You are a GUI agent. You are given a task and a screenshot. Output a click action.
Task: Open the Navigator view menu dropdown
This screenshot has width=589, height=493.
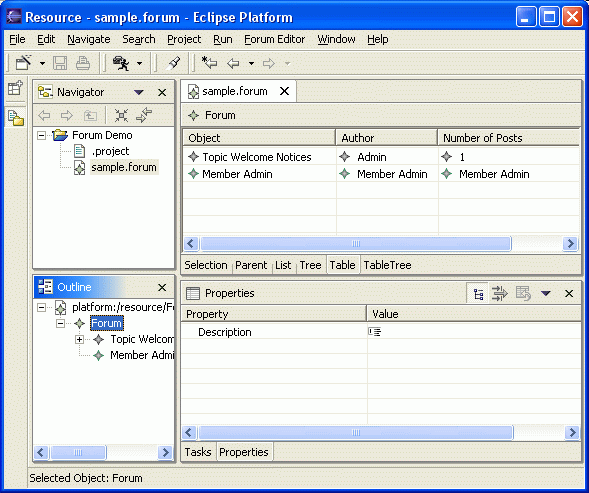(139, 92)
